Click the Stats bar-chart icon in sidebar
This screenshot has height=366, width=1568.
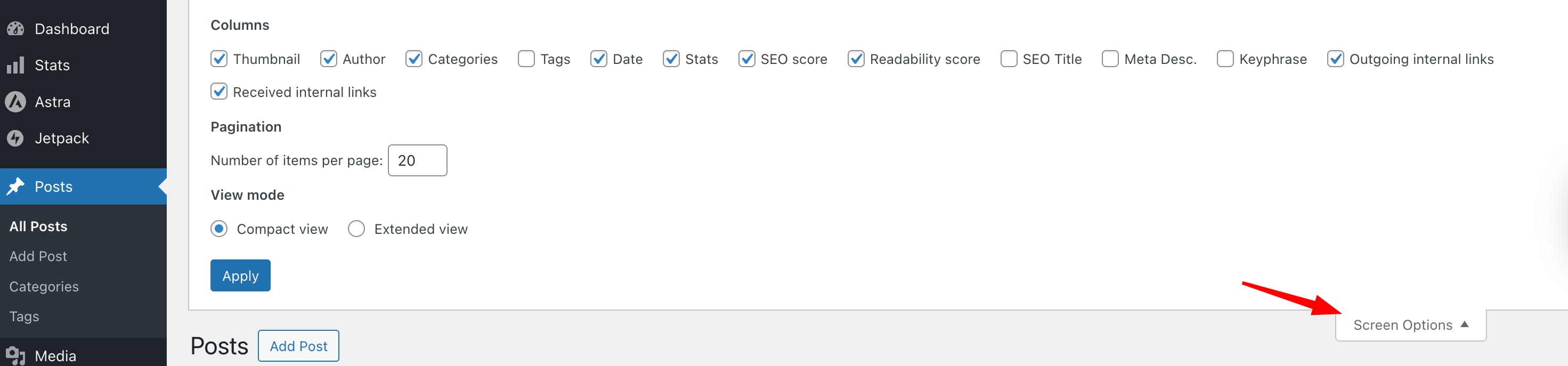(14, 65)
